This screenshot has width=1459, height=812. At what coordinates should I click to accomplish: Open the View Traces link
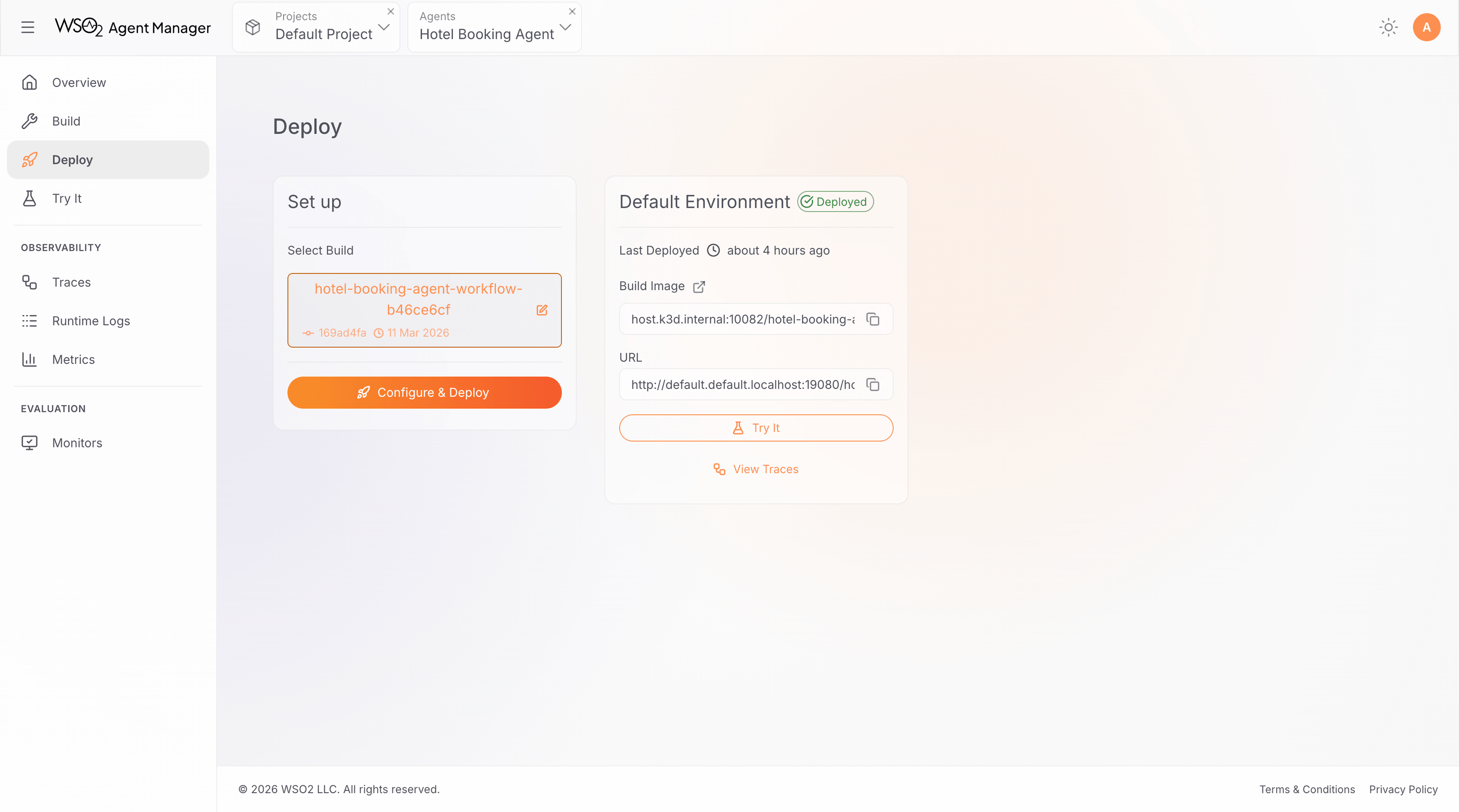[756, 469]
